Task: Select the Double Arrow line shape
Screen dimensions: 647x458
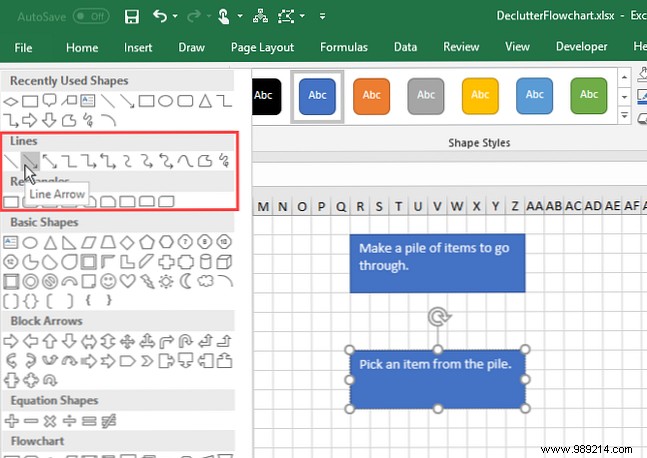Action: click(50, 161)
